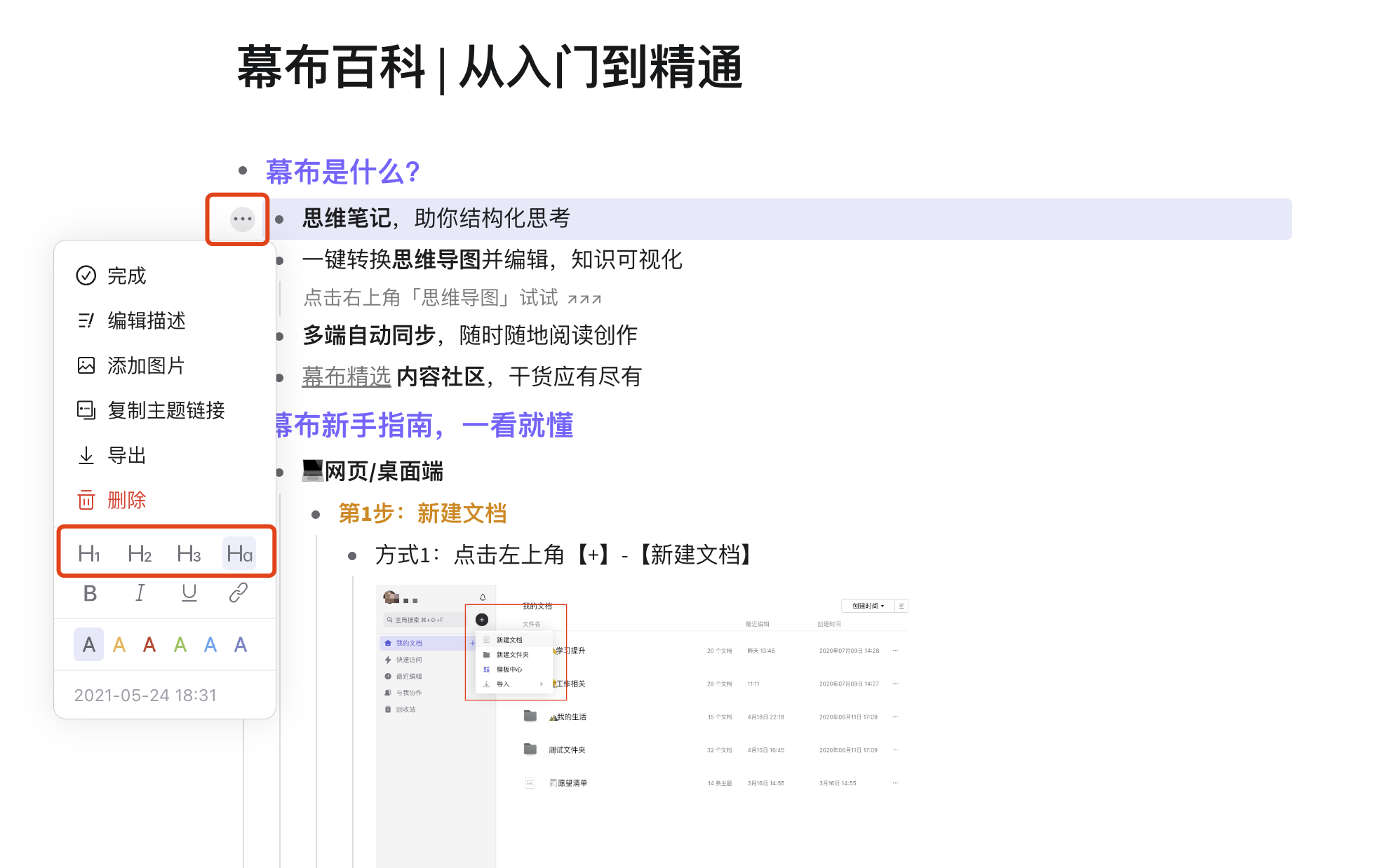Click bullet before 第1步:新建文档
The image size is (1382, 868).
coord(316,515)
